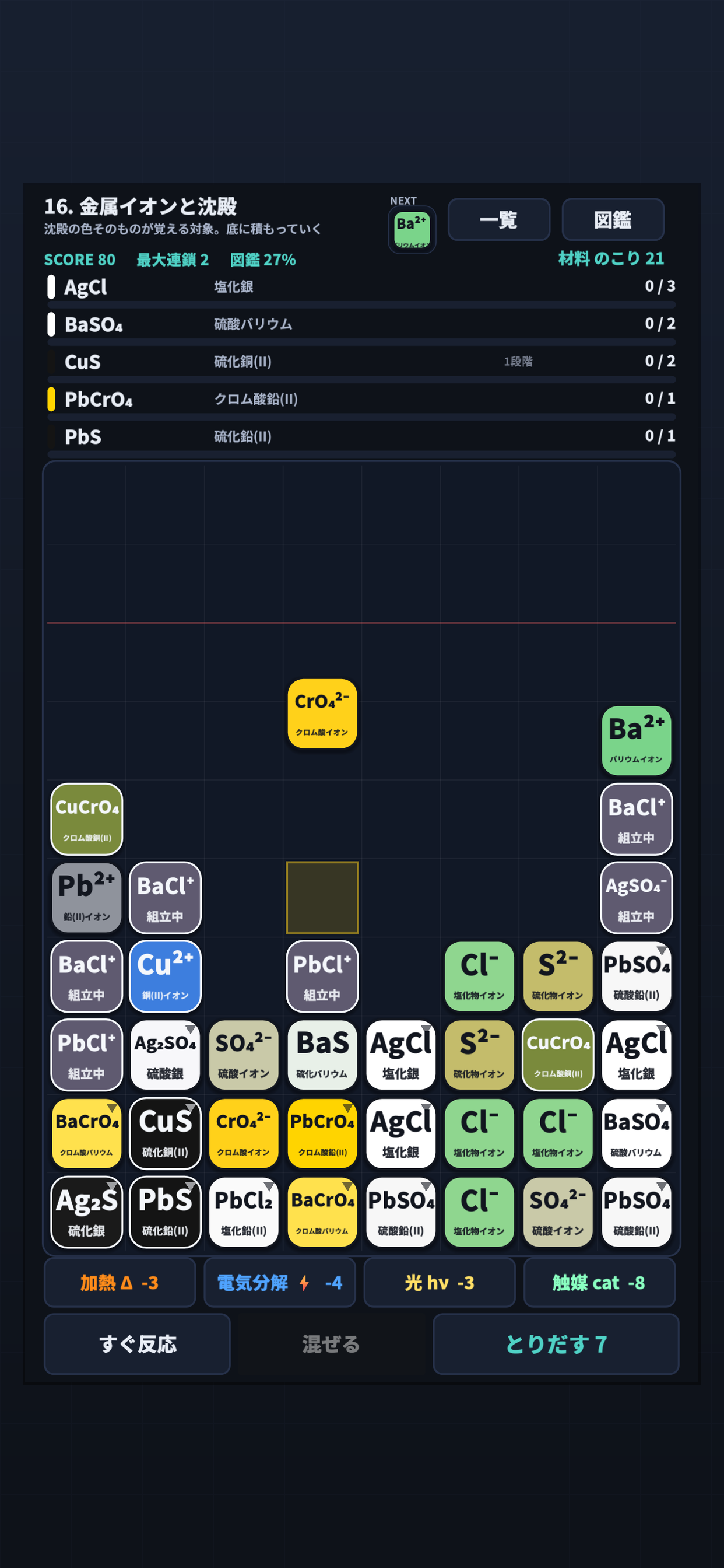Tap the AgSO₄⁻ 組立中 tile
This screenshot has width=724, height=1568.
point(637,898)
